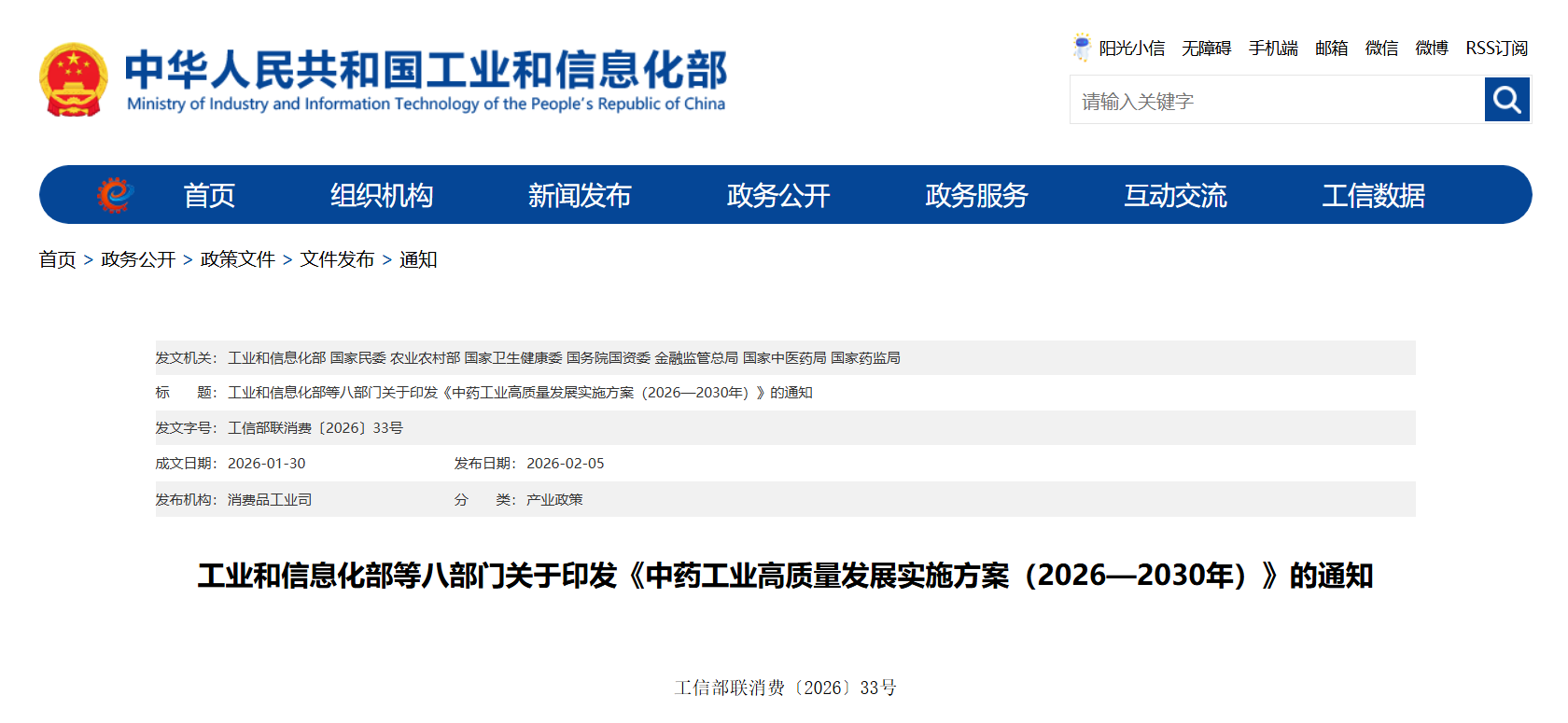Select 政务公开 in main navigation bar
The image size is (1568, 723).
(778, 195)
